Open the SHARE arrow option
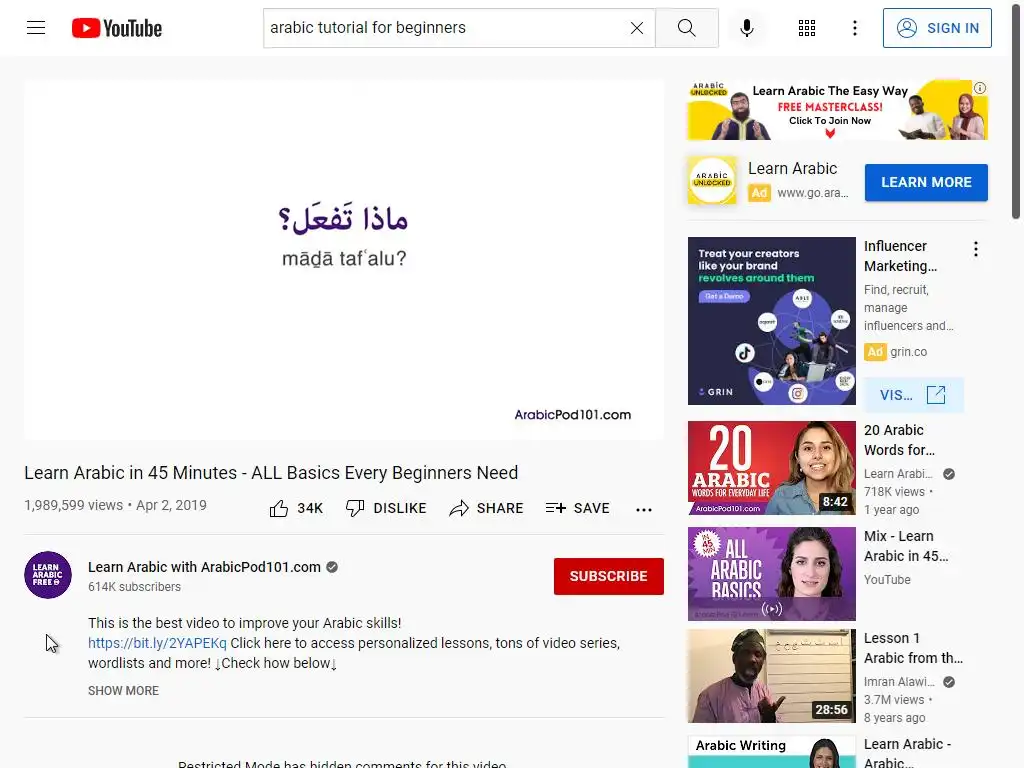 486,508
